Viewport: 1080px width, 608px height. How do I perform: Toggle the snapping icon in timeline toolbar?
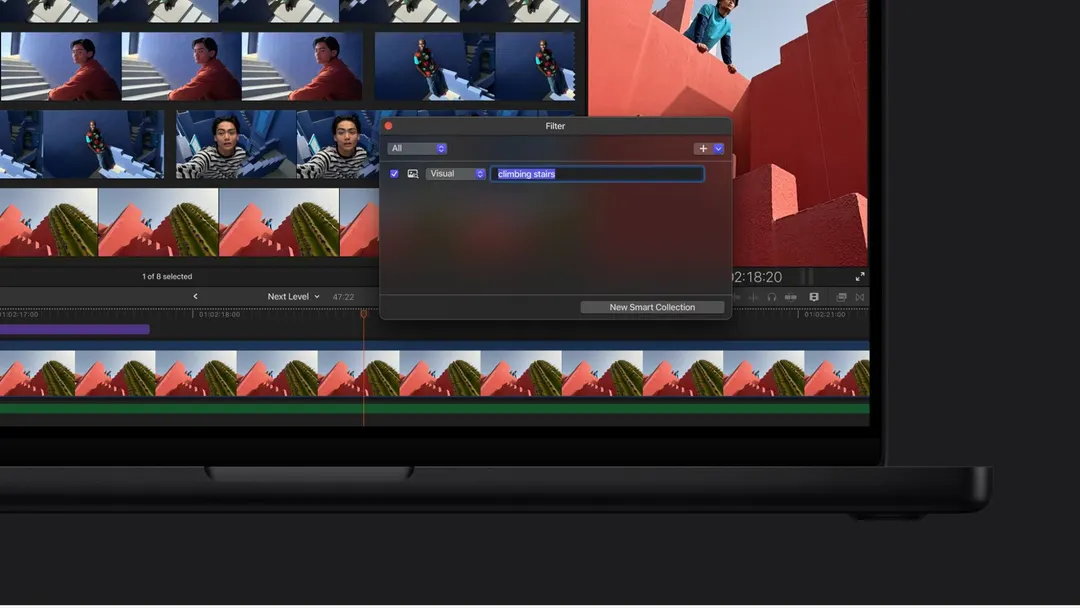pos(791,297)
